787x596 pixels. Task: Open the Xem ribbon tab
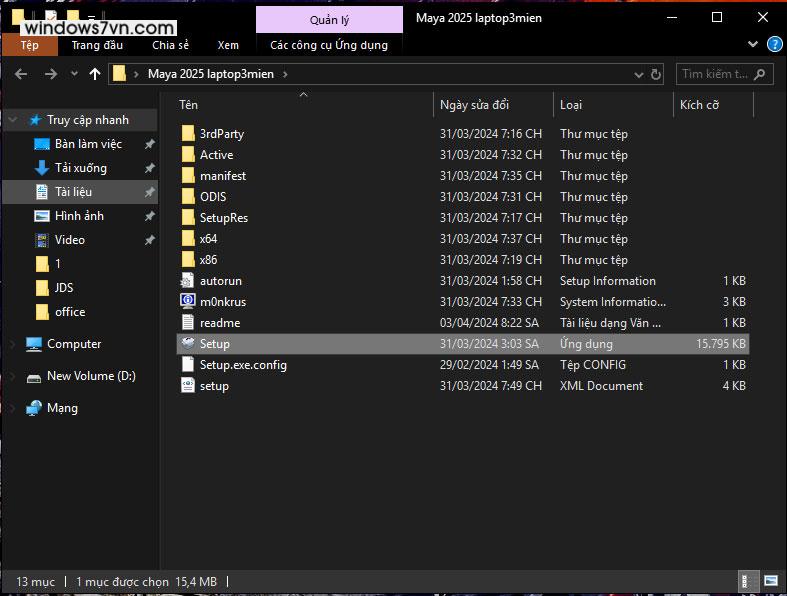(228, 45)
